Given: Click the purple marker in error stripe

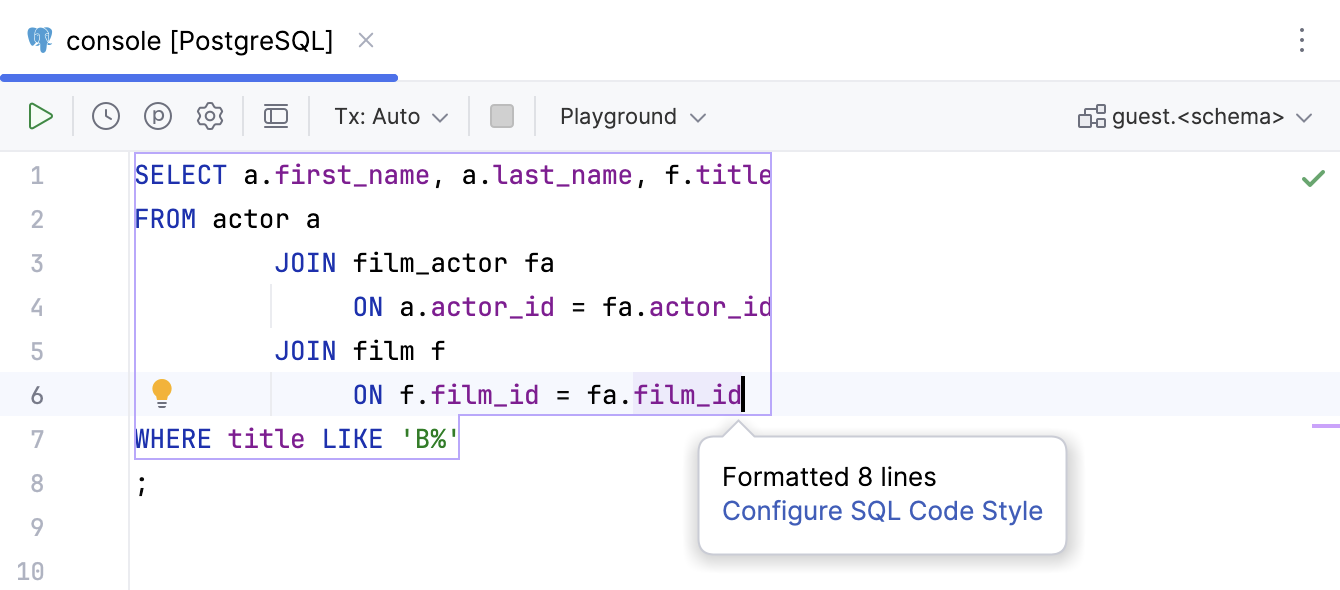Looking at the screenshot, I should (x=1325, y=426).
